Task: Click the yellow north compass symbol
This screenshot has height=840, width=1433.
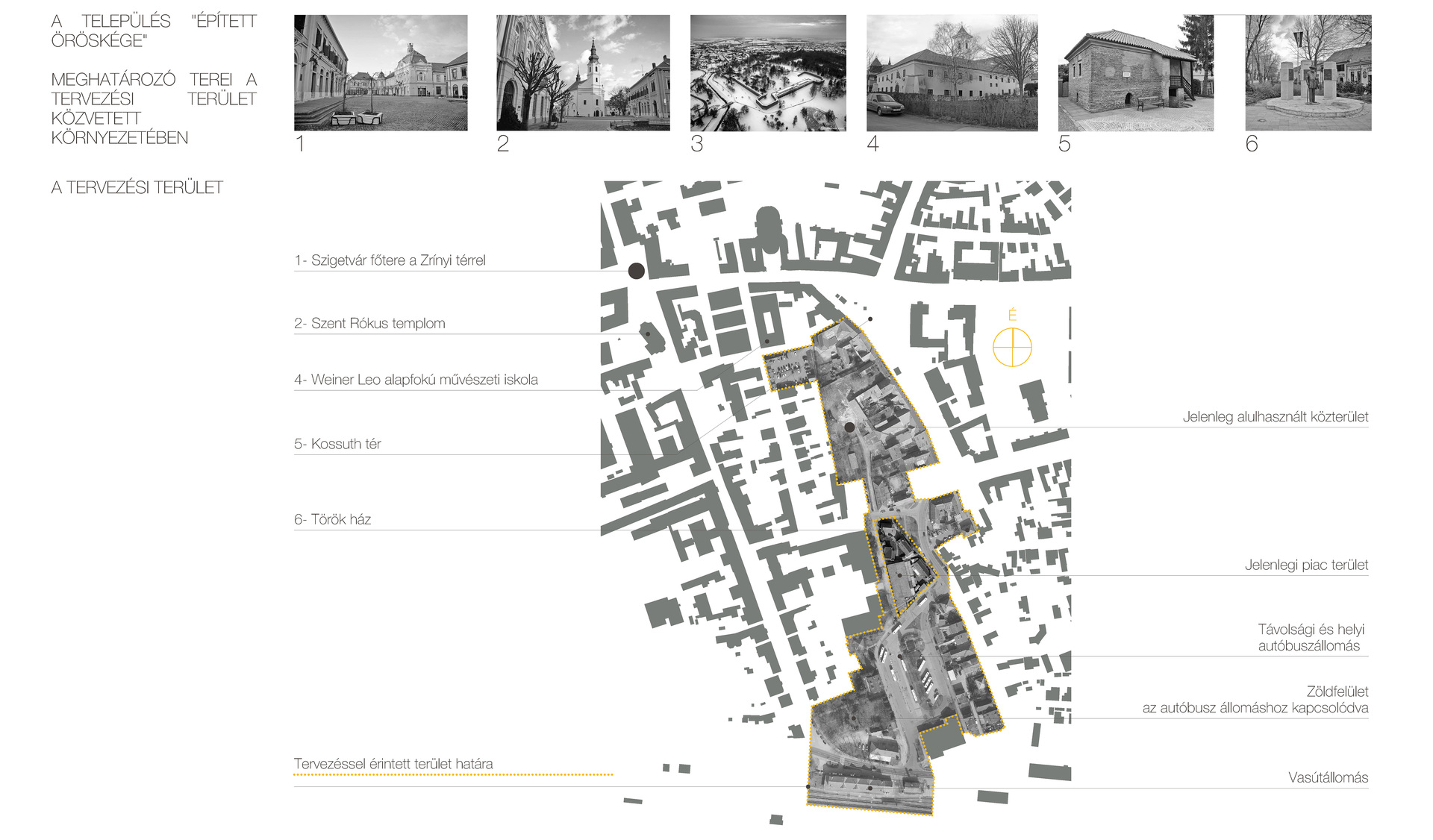Action: tap(1012, 348)
